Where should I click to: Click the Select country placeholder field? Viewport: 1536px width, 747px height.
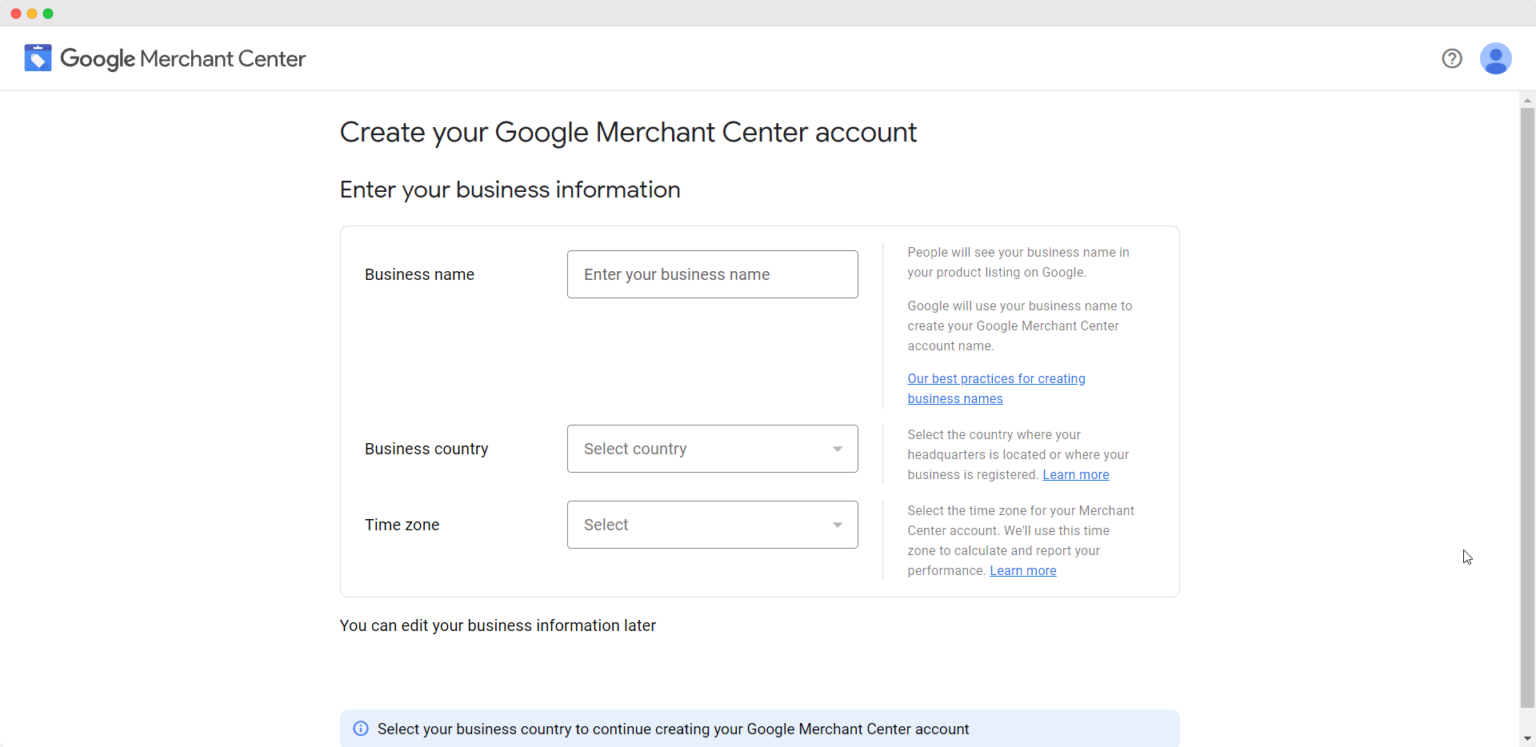(x=650, y=448)
